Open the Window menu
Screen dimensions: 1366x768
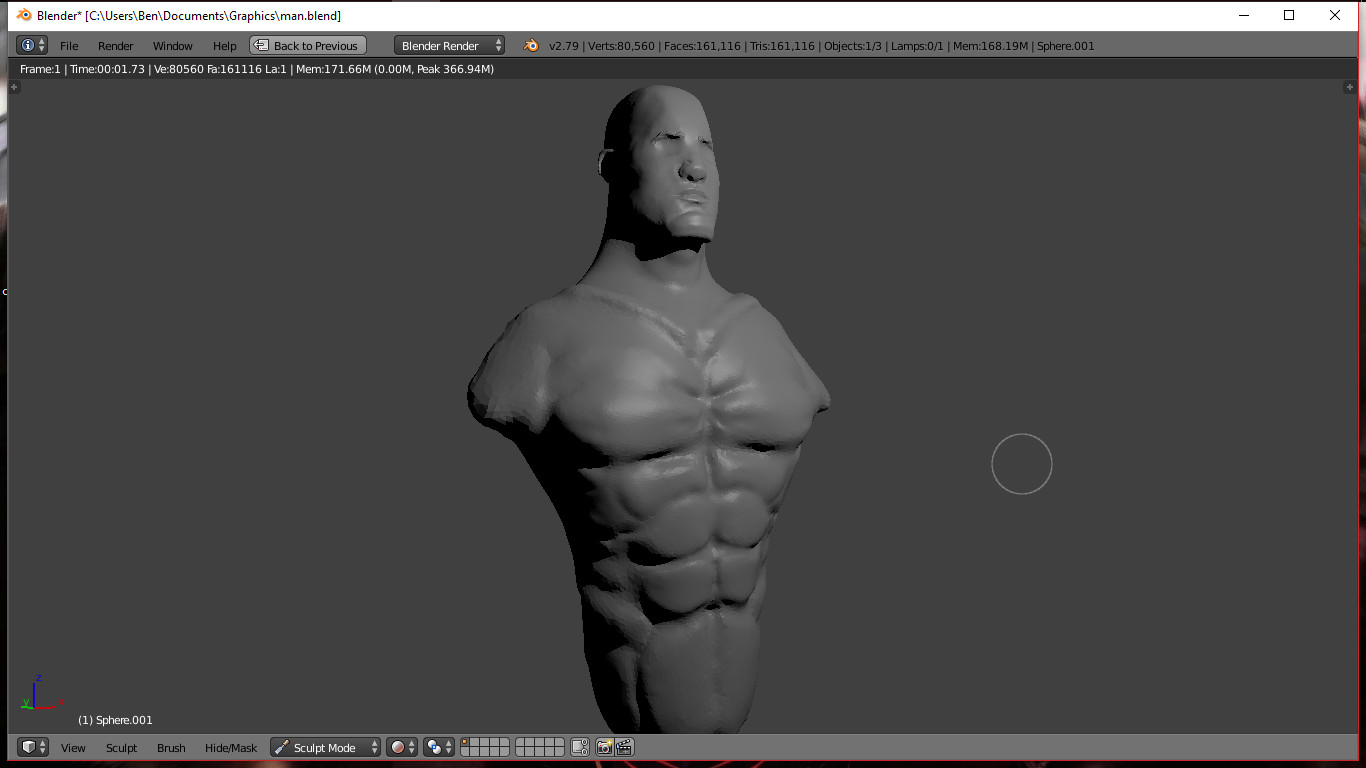pyautogui.click(x=173, y=46)
